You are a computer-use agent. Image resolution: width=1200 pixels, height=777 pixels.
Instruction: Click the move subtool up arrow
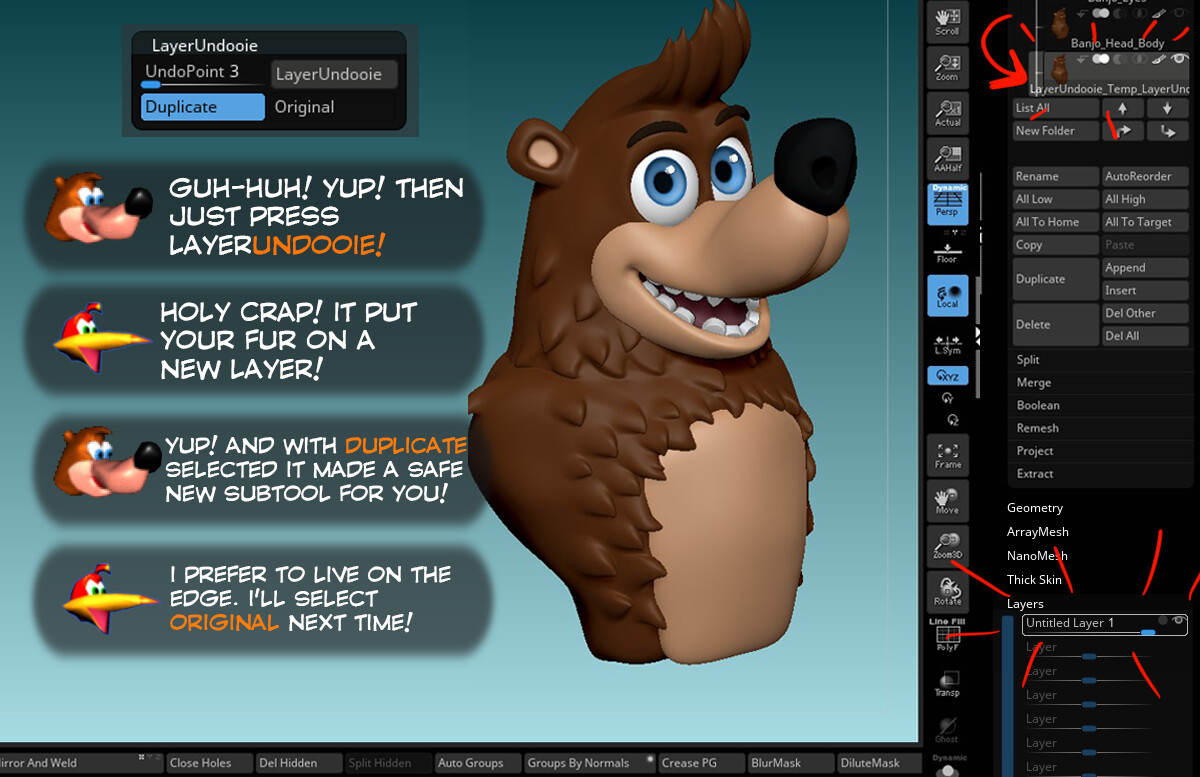tap(1123, 108)
